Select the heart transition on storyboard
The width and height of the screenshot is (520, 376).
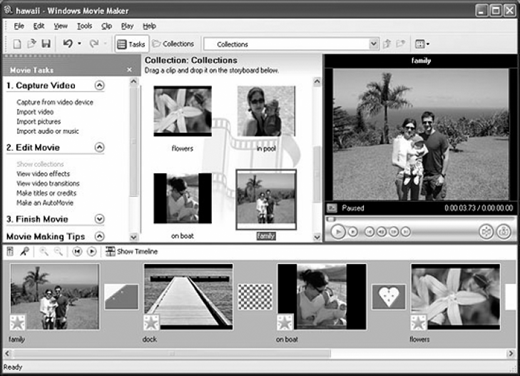click(x=389, y=297)
